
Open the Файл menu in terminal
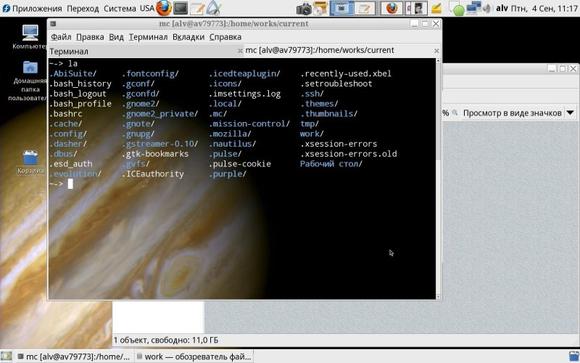click(61, 37)
